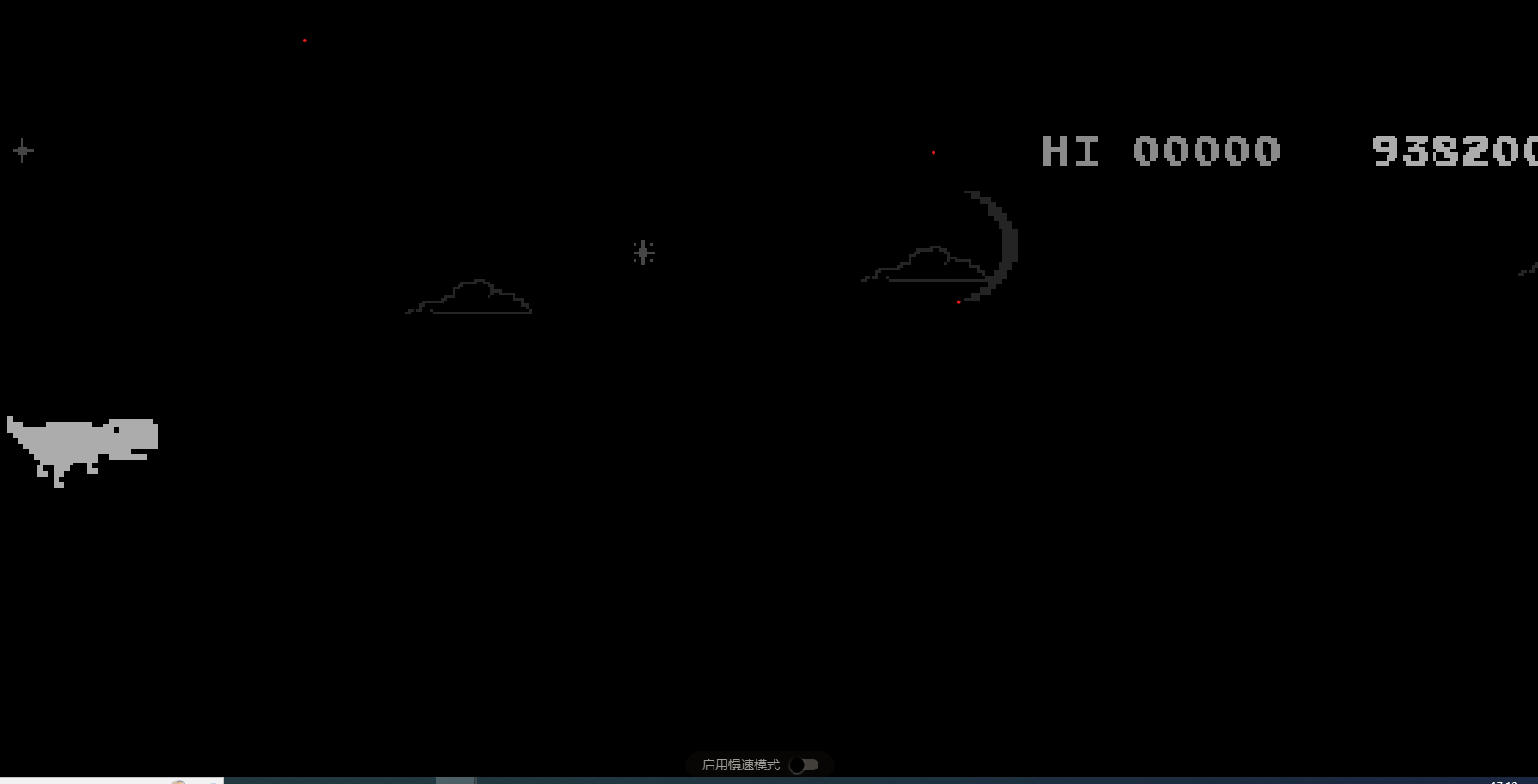Click the sparkle star in center sky
Image resolution: width=1538 pixels, height=784 pixels.
coord(643,252)
